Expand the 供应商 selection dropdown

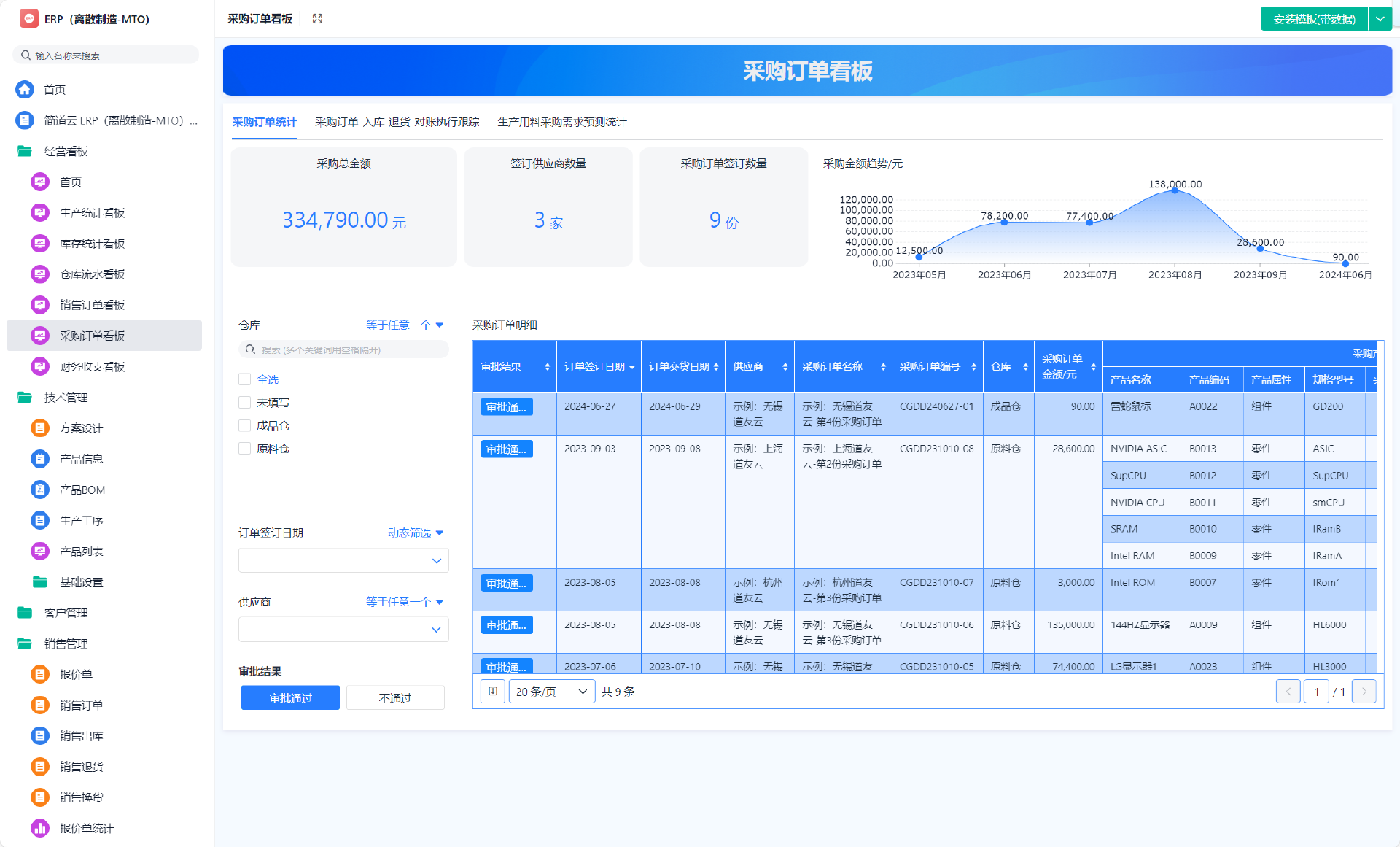[x=343, y=630]
